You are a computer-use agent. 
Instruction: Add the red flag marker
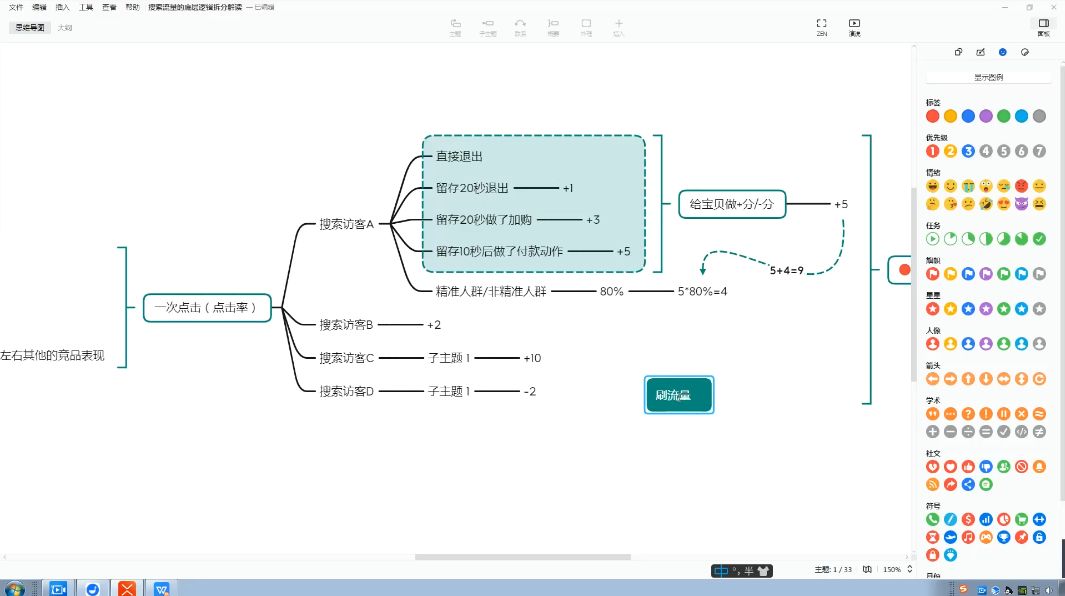pos(933,274)
